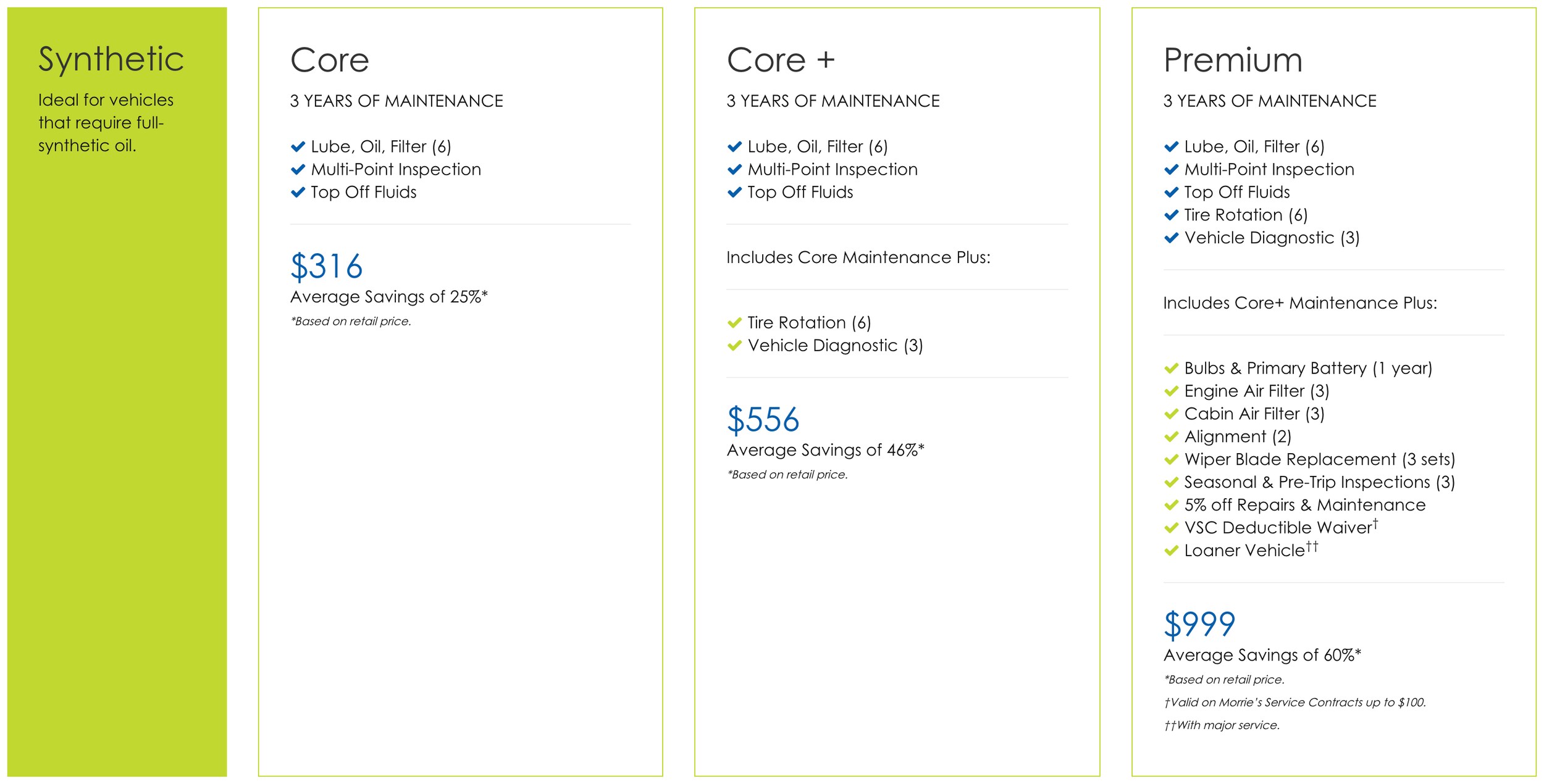Click the $316 Core price
1544x784 pixels.
(x=326, y=267)
